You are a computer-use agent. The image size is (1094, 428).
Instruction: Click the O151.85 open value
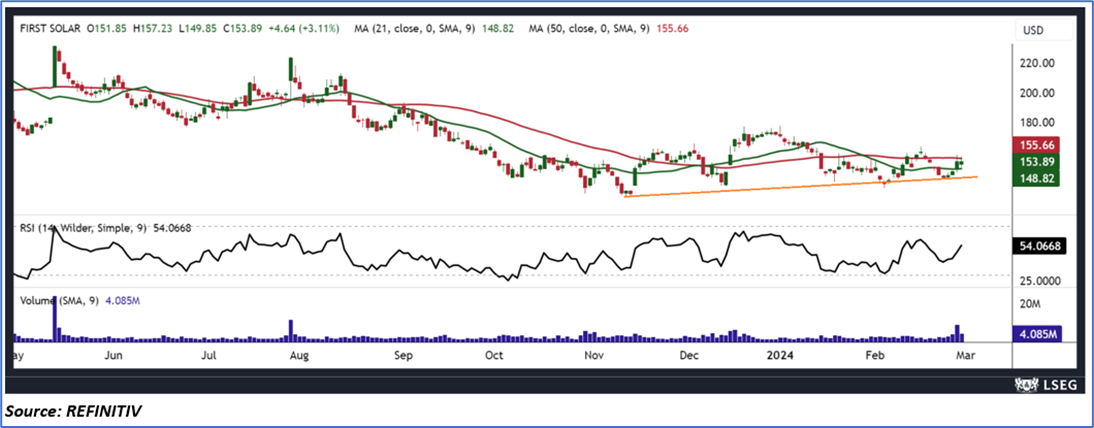click(107, 29)
